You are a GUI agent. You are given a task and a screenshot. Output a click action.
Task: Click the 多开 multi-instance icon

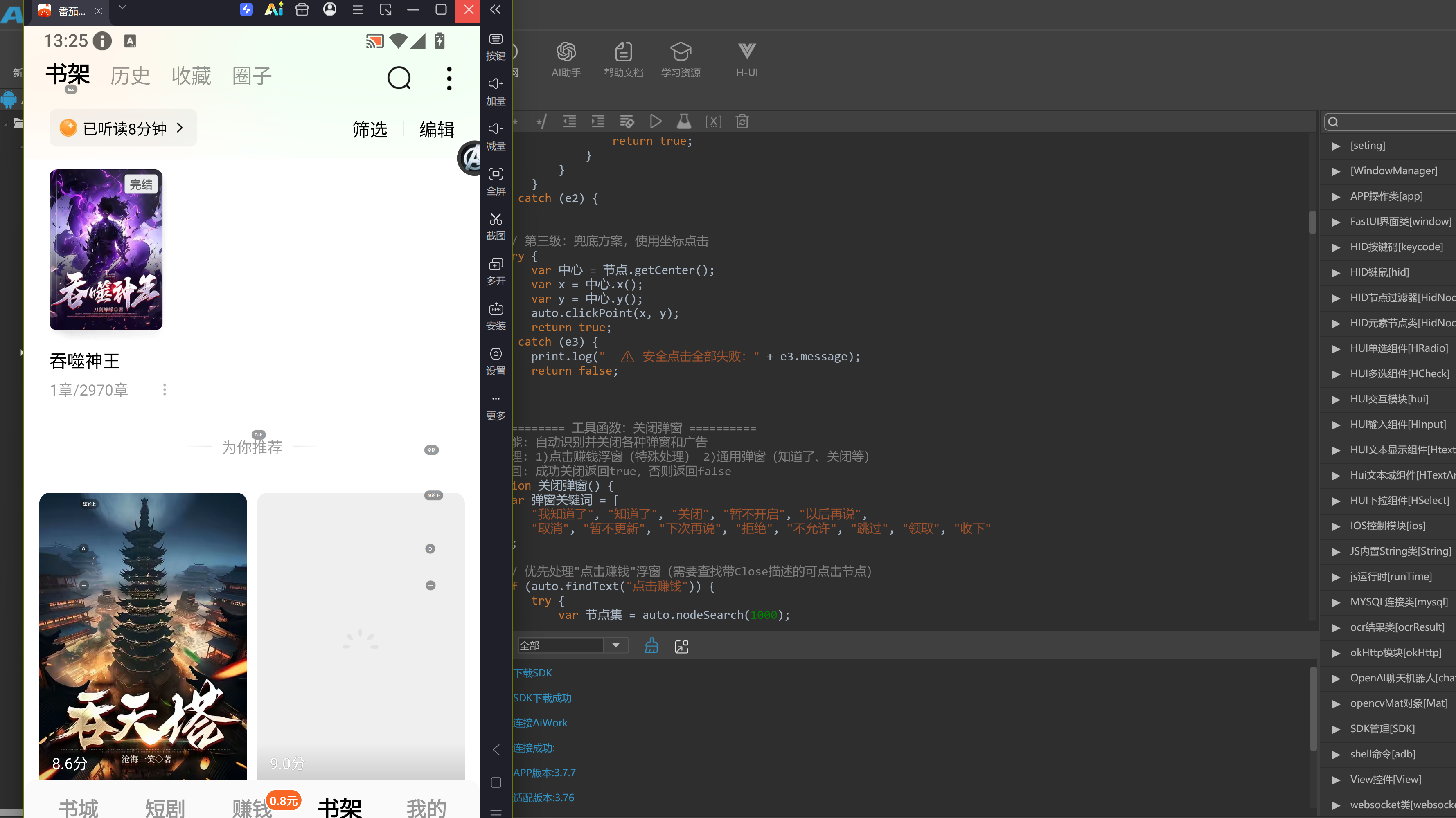click(x=496, y=271)
